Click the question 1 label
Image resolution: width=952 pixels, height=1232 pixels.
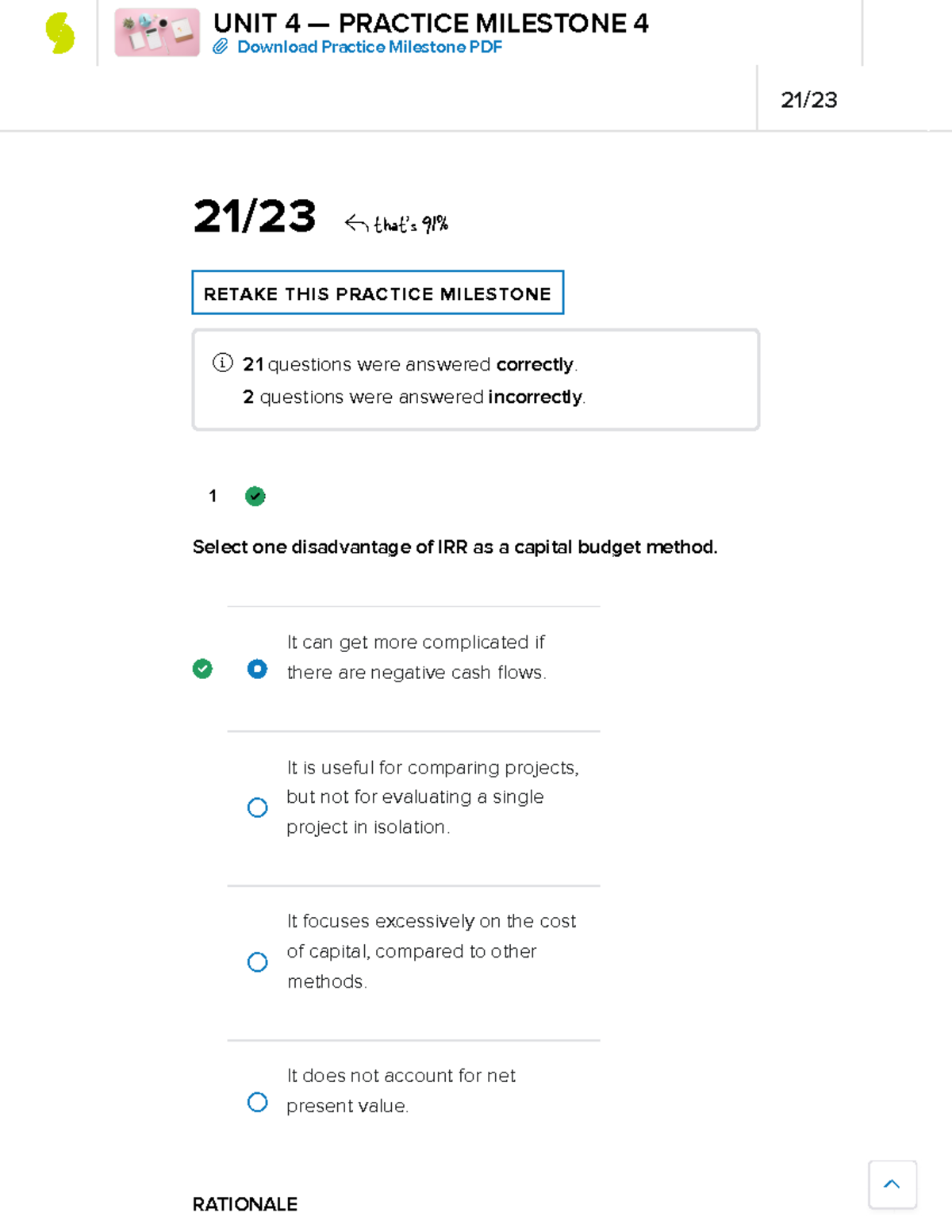click(213, 496)
